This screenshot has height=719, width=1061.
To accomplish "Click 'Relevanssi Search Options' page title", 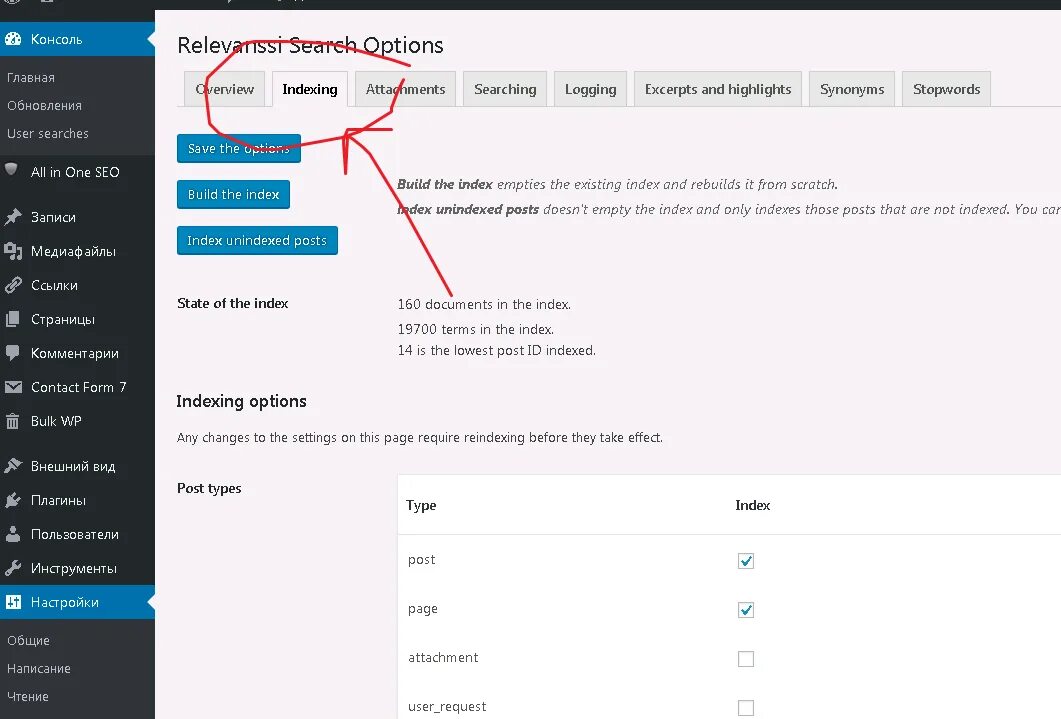I will [x=310, y=45].
